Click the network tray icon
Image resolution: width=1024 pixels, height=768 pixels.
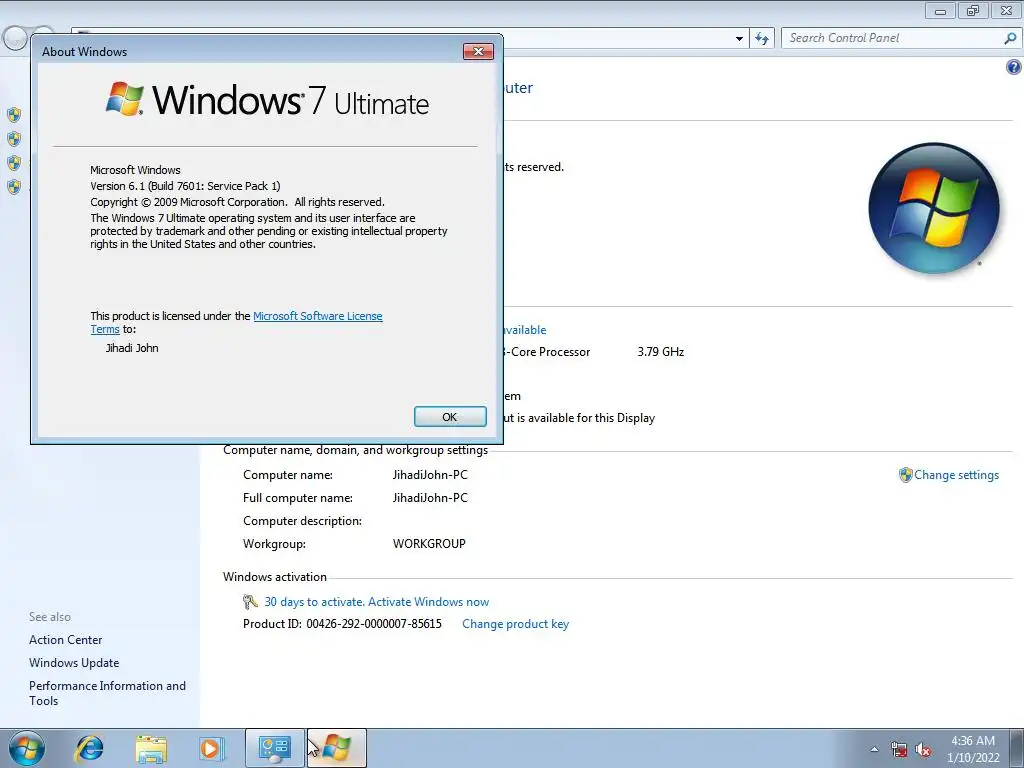pos(899,750)
